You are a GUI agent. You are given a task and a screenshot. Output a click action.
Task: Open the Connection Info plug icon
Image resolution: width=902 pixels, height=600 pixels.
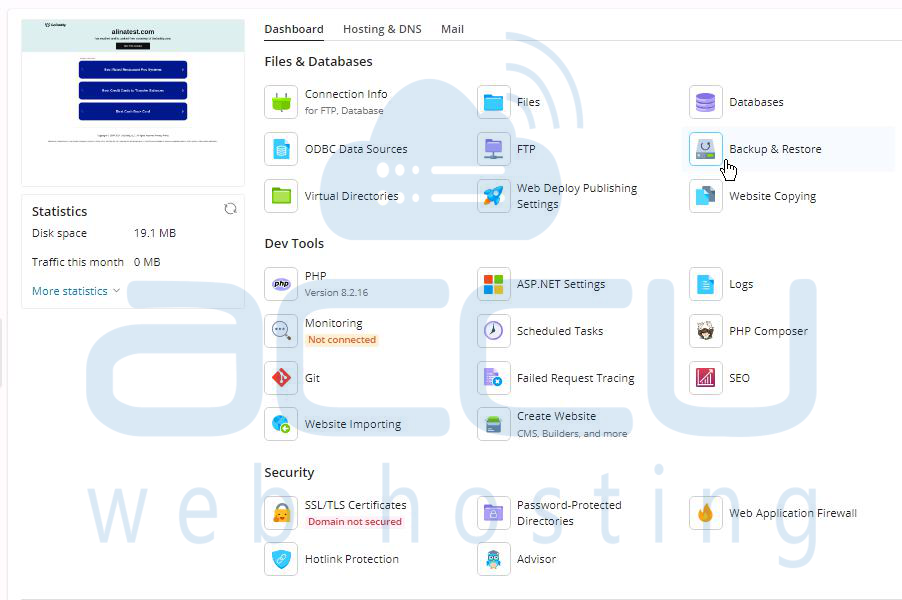pyautogui.click(x=281, y=102)
